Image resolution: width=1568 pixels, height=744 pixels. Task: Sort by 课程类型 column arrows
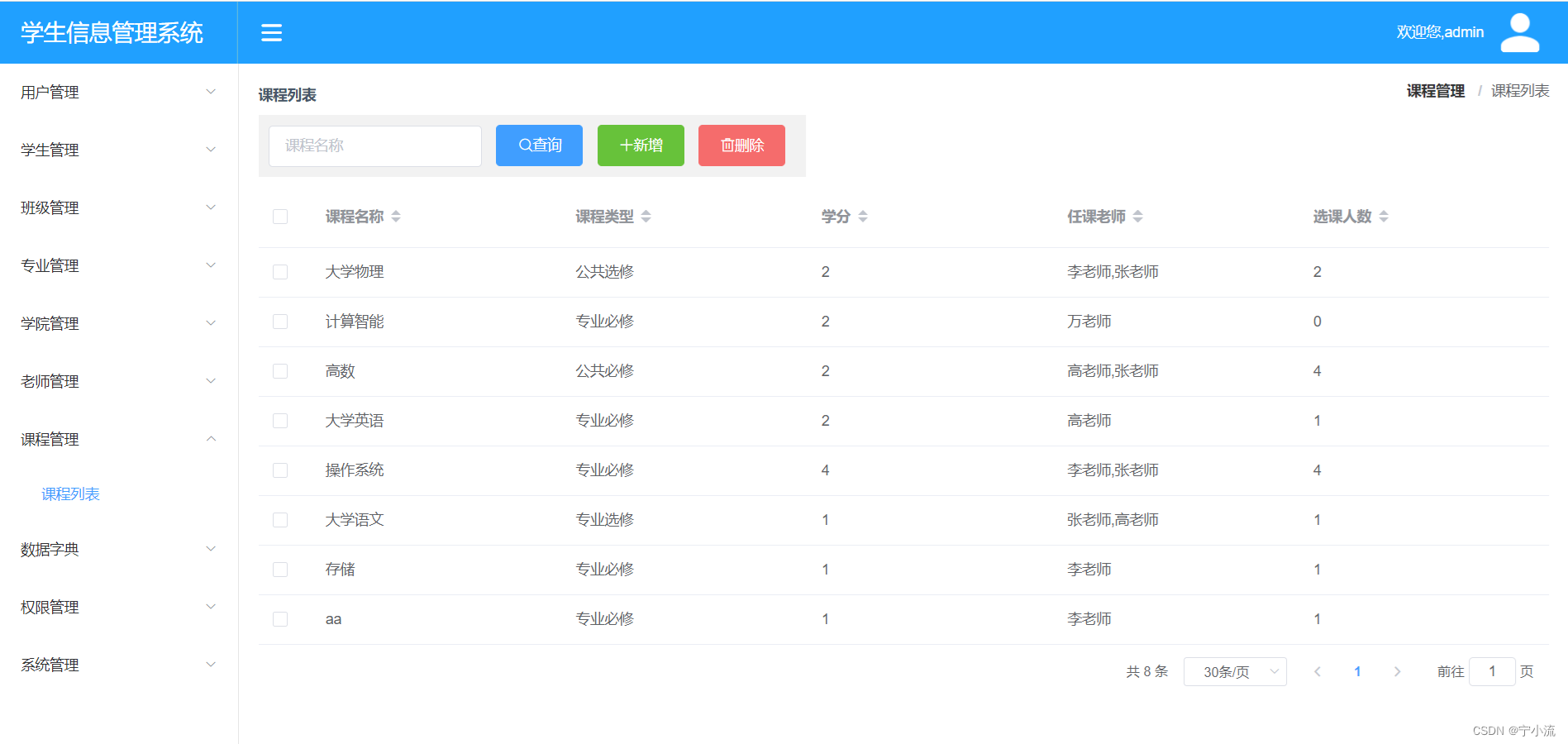coord(646,216)
